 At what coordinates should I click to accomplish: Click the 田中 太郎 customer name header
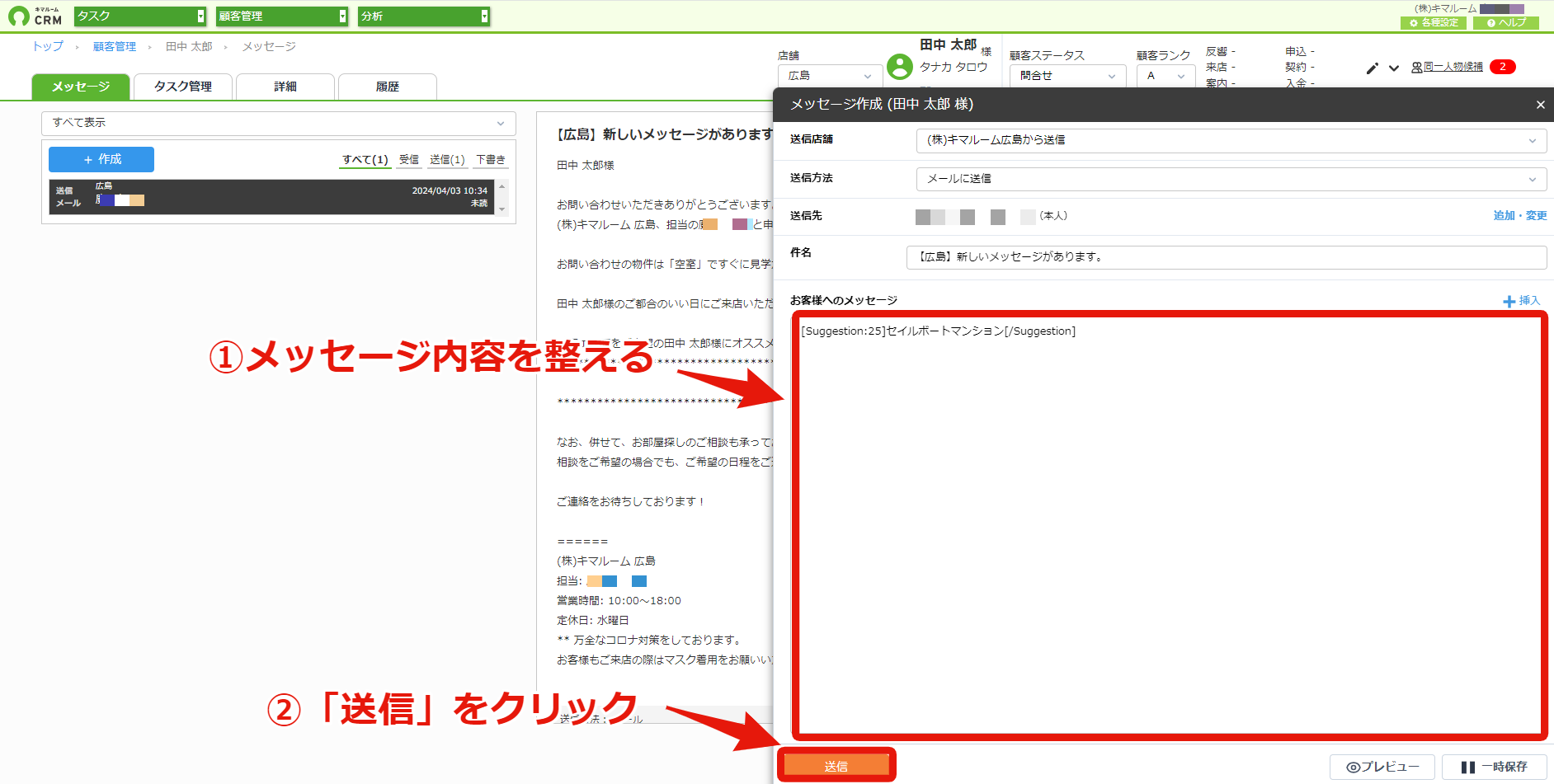pyautogui.click(x=949, y=45)
